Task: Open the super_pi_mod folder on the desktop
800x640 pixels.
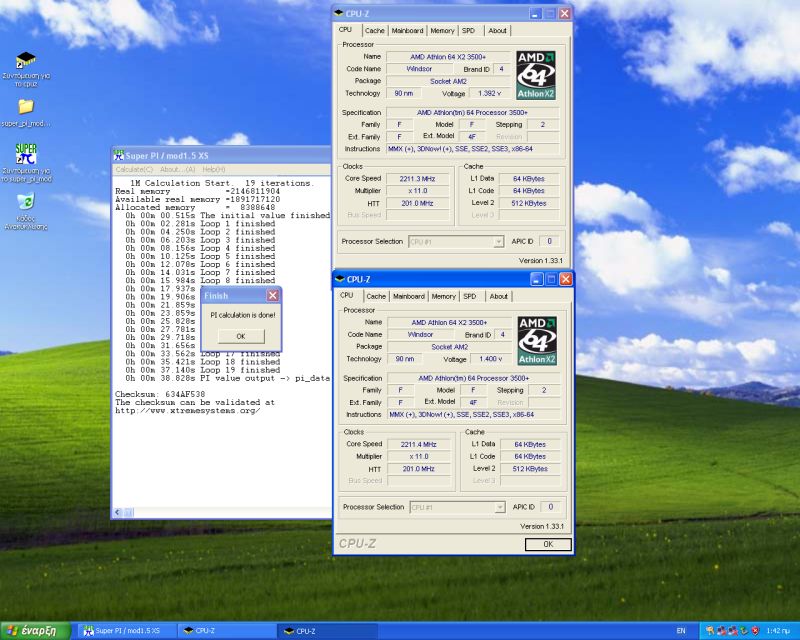Action: [26, 112]
